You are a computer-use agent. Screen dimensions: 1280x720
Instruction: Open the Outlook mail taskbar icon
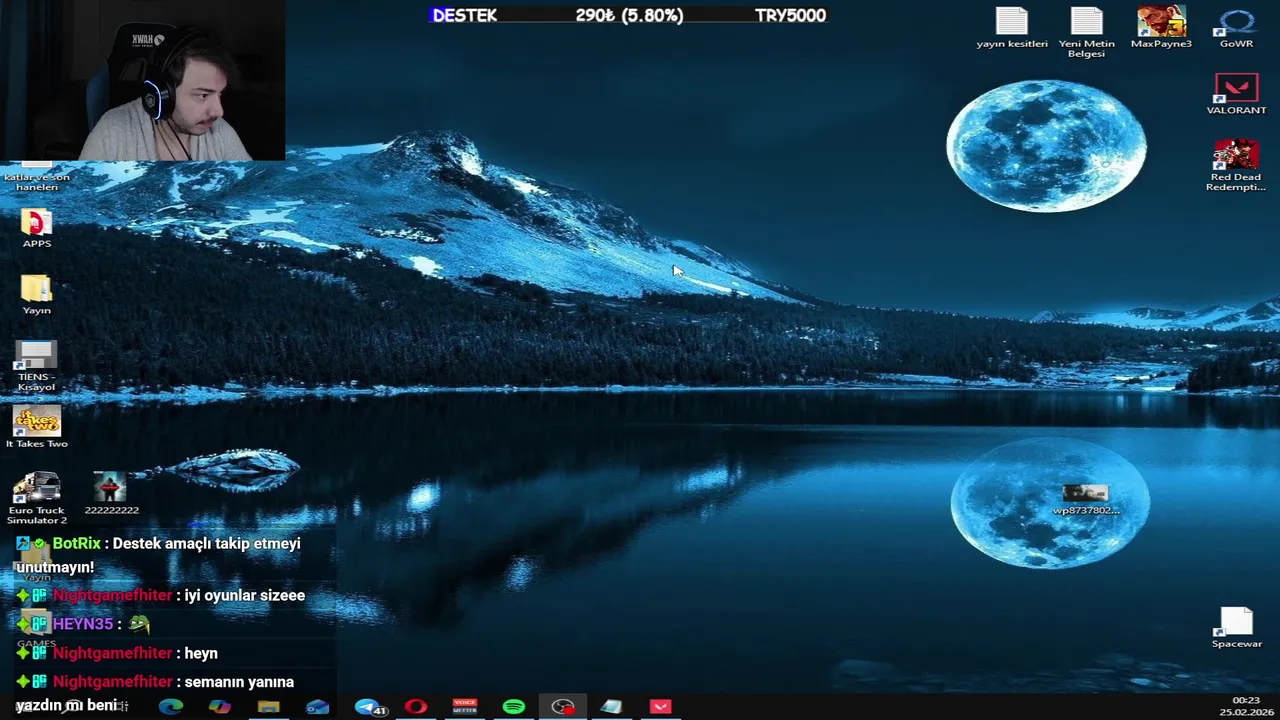click(x=318, y=706)
